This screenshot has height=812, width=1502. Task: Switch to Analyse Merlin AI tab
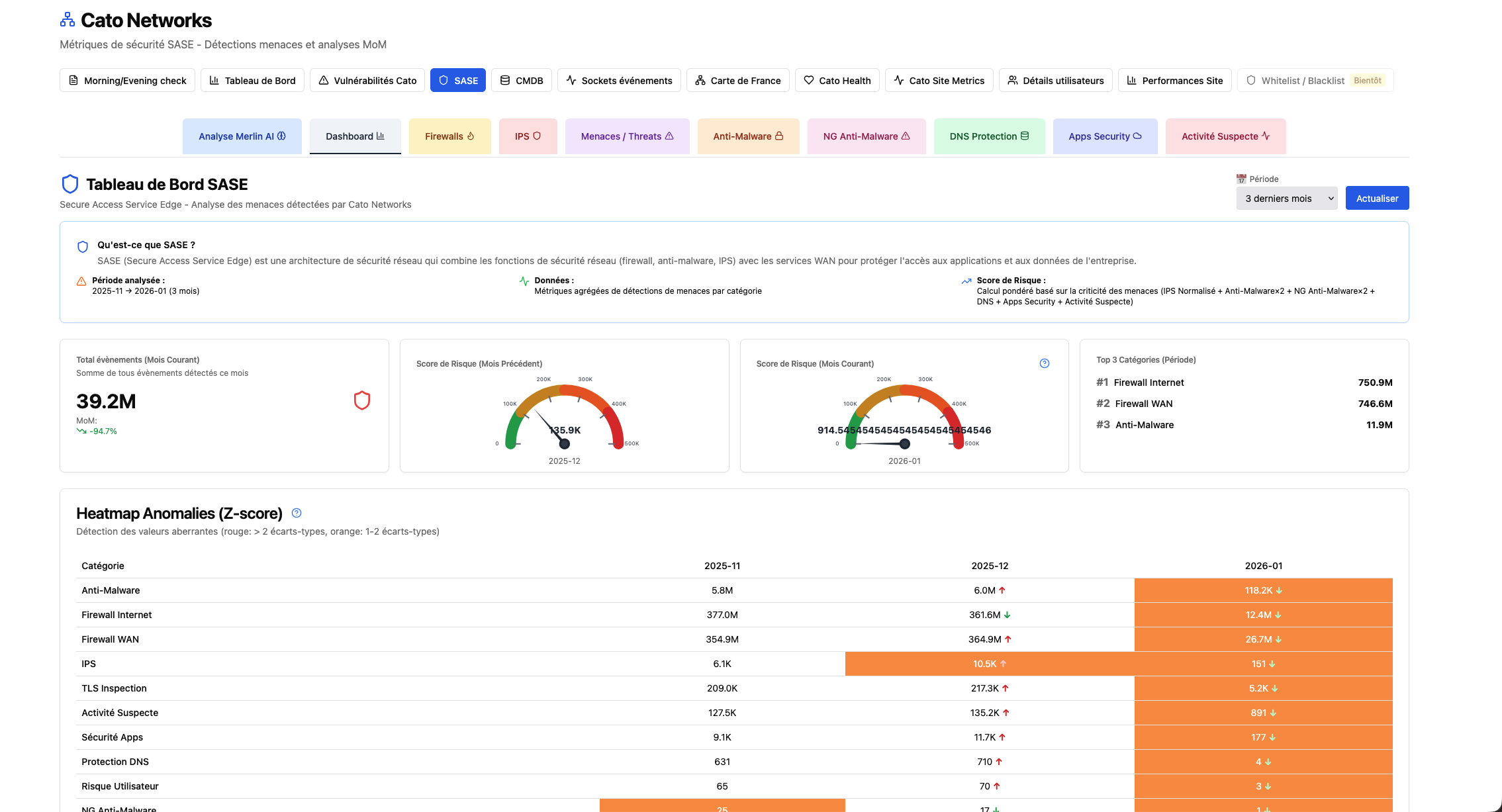242,136
